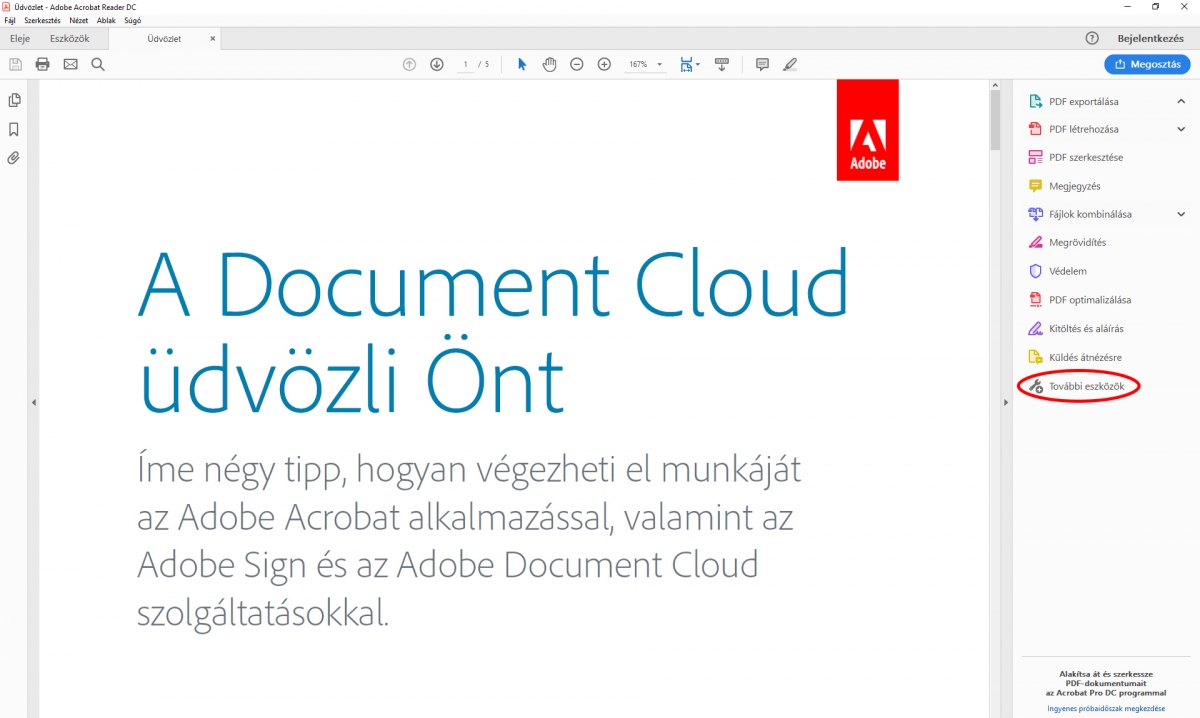Image resolution: width=1200 pixels, height=718 pixels.
Task: Add a comment with speech bubble icon
Action: coord(762,64)
